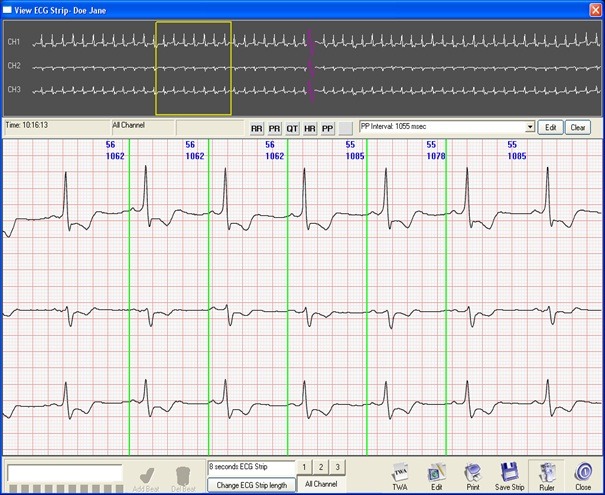Click the Del Beat icon
Viewport: 605px width, 495px height.
[x=181, y=477]
